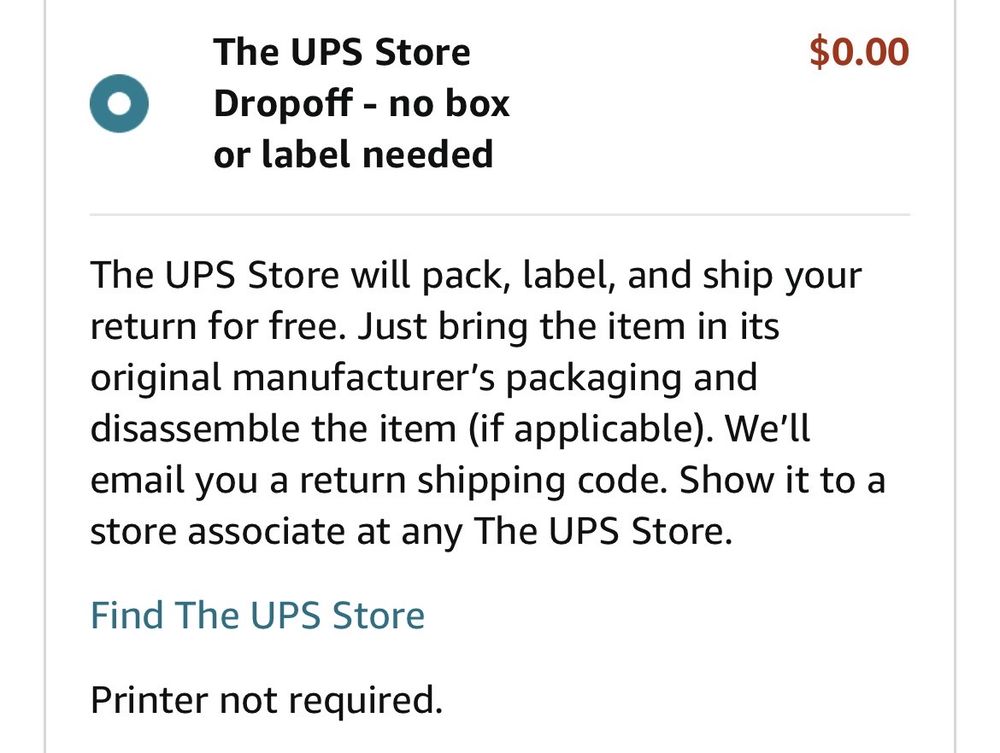This screenshot has height=753, width=1000.
Task: Click the $0.00 return price
Action: click(x=858, y=52)
